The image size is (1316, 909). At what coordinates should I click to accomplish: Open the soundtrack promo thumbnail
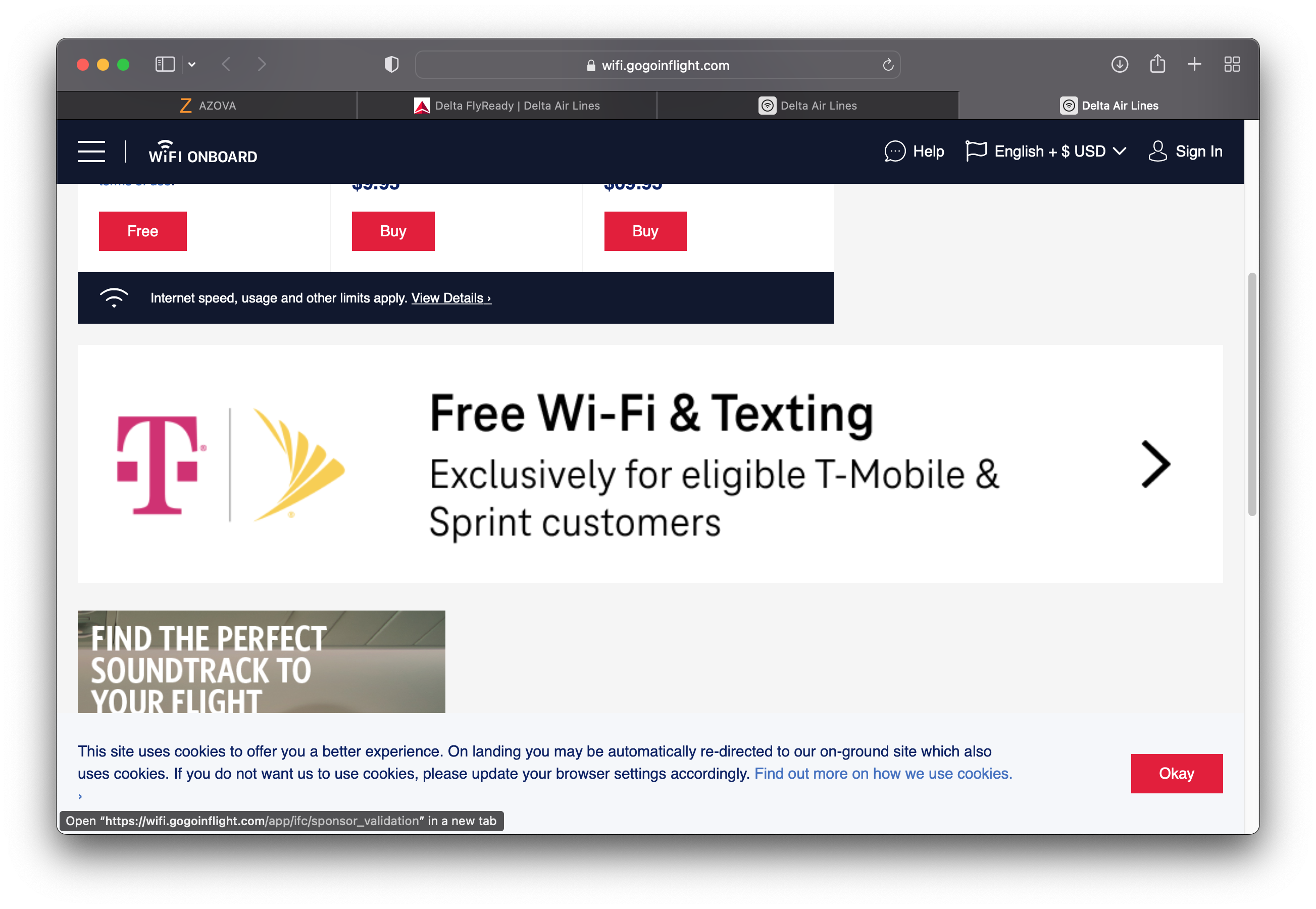pos(262,662)
